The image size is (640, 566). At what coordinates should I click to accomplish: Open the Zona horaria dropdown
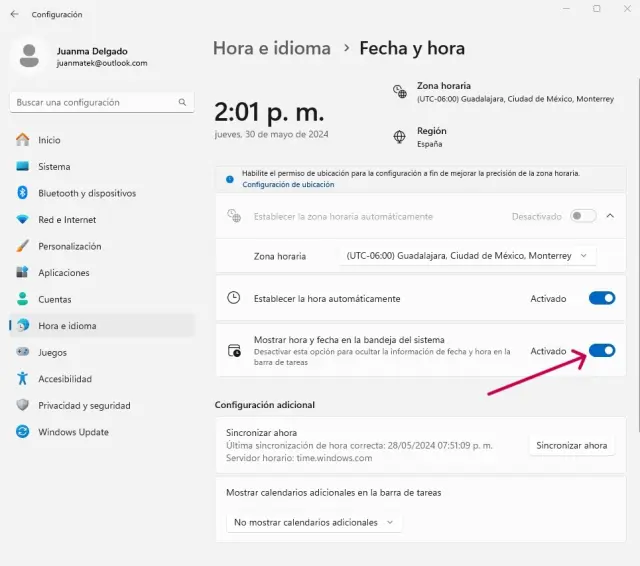click(467, 256)
